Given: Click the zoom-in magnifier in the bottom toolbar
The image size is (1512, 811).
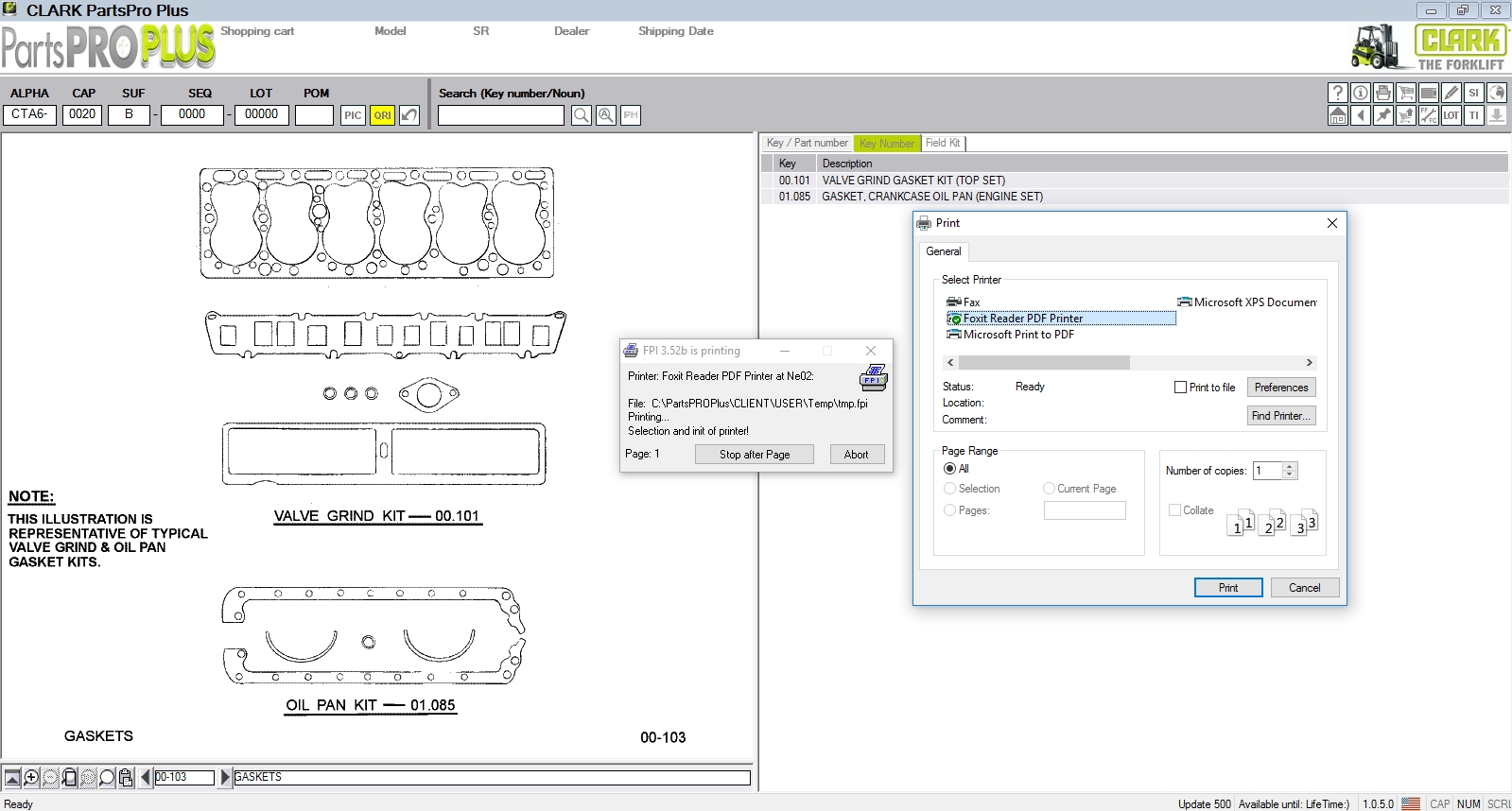Looking at the screenshot, I should click(x=31, y=778).
